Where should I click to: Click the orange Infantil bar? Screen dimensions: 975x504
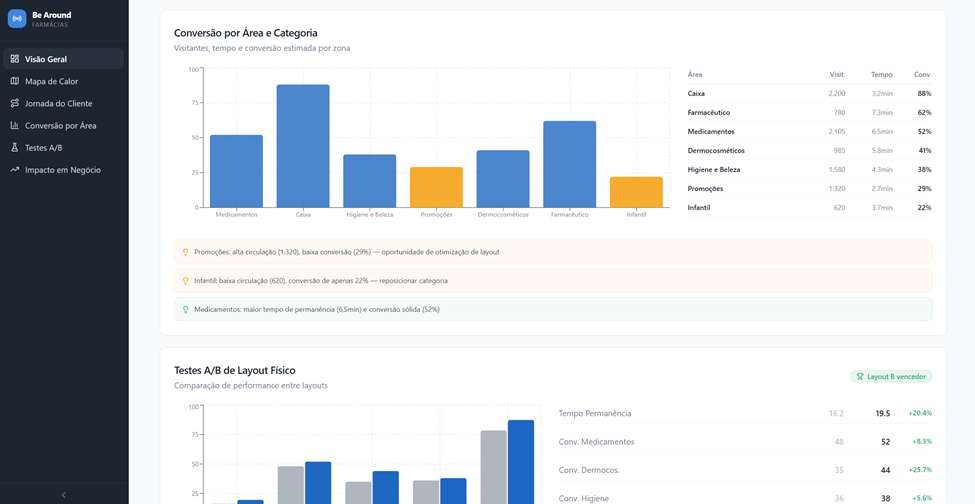[x=636, y=192]
